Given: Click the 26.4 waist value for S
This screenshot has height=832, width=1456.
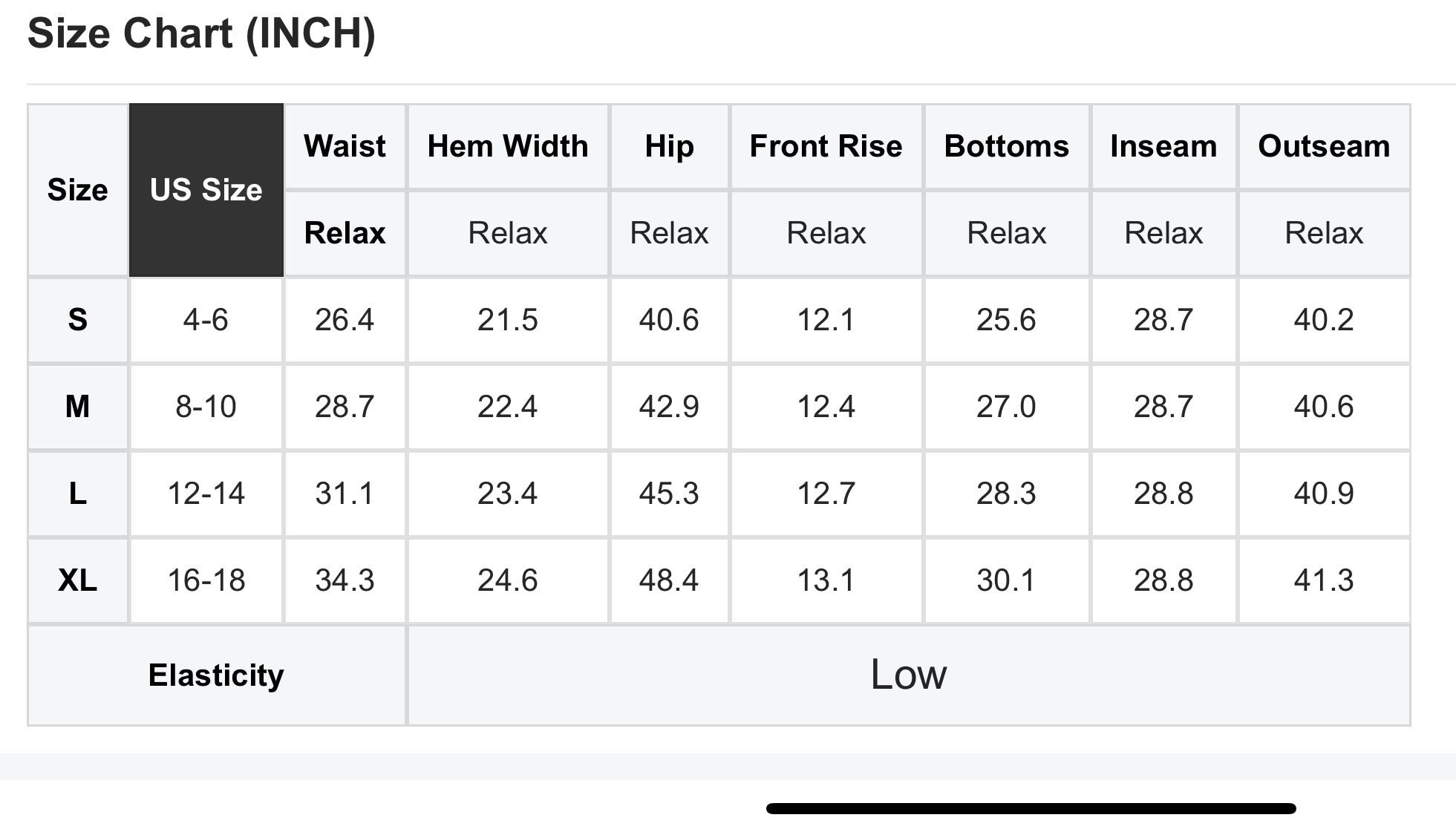Looking at the screenshot, I should point(345,320).
